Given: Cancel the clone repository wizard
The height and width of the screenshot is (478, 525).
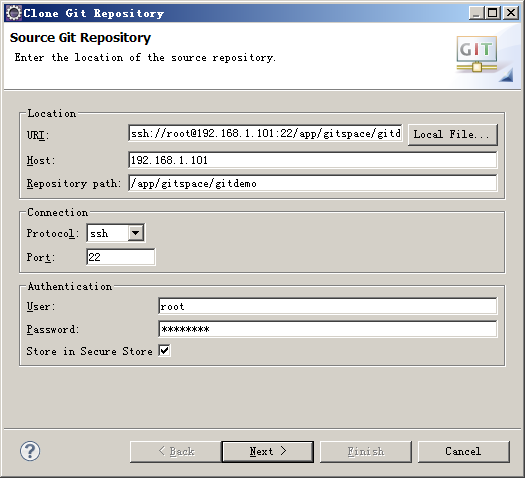Looking at the screenshot, I should pyautogui.click(x=463, y=452).
